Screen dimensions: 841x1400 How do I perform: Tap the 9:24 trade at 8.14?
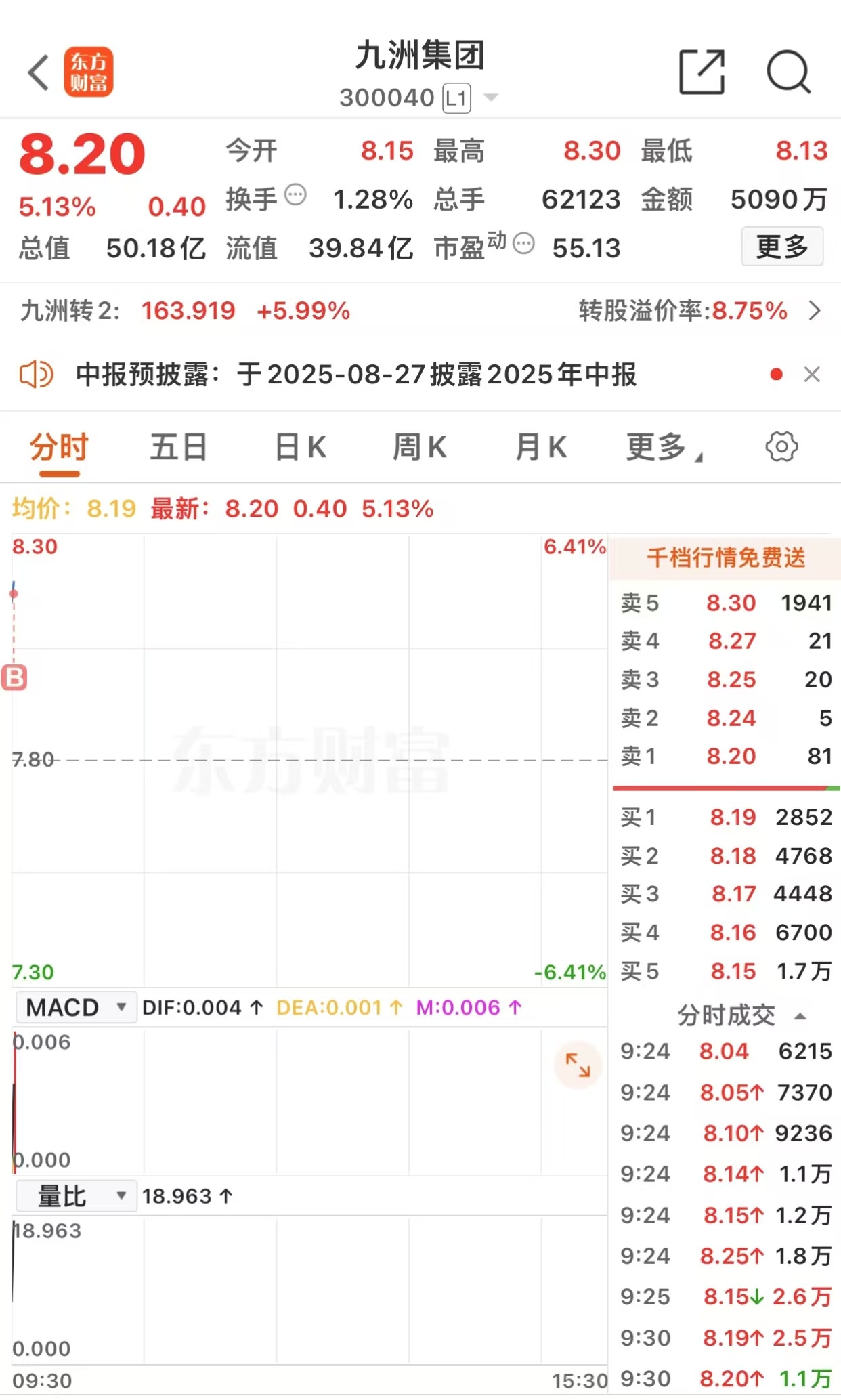[726, 1173]
